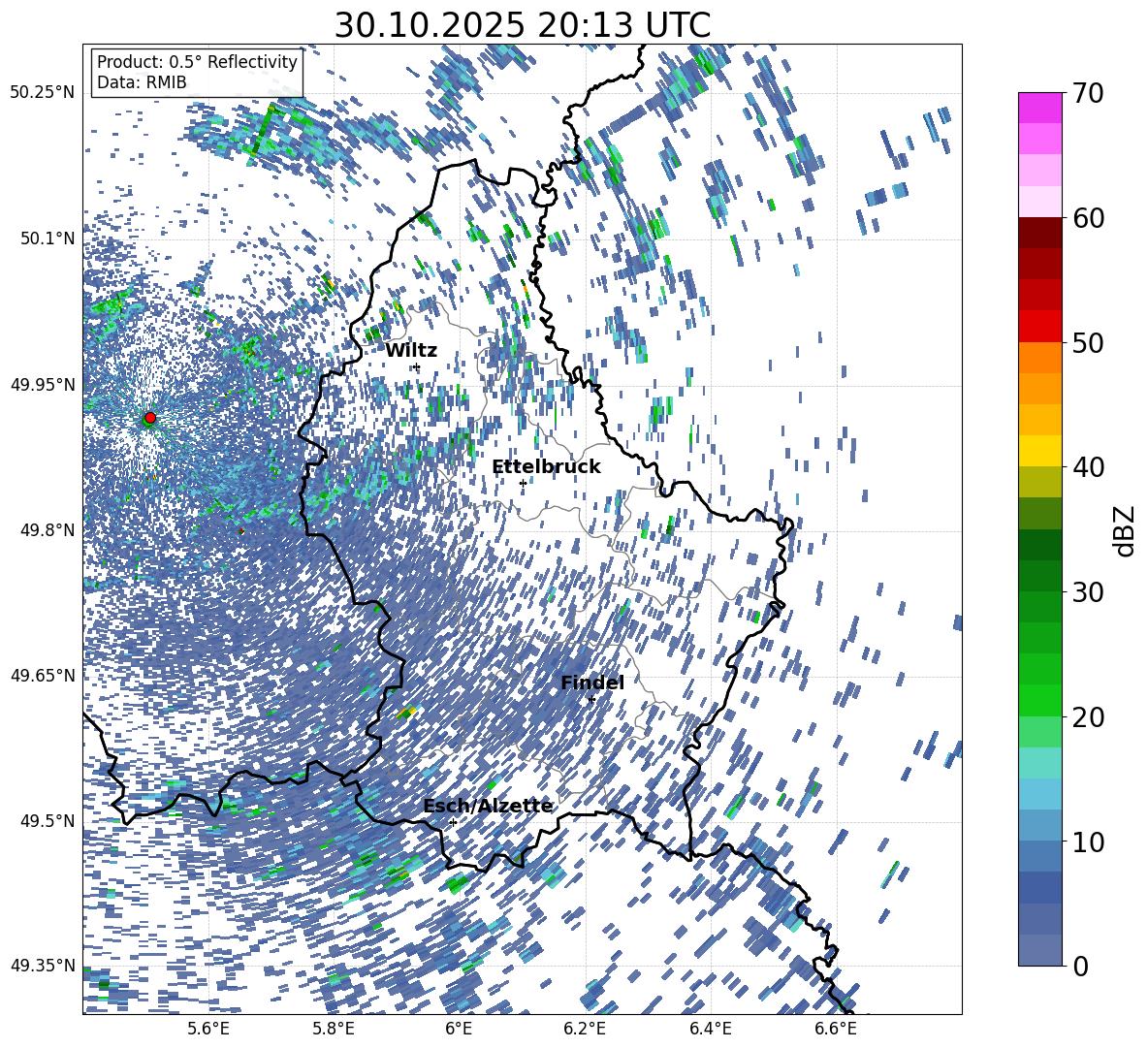
Task: Click the 5.6°E longitude label
Action: coord(208,1029)
